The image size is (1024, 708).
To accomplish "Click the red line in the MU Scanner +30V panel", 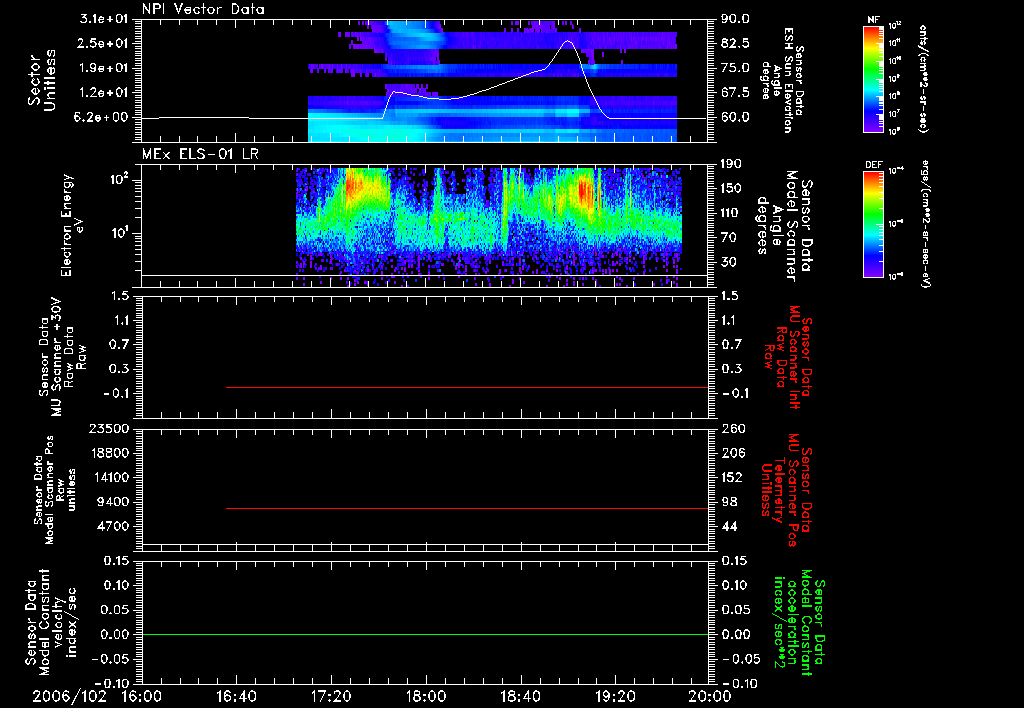I will (467, 387).
